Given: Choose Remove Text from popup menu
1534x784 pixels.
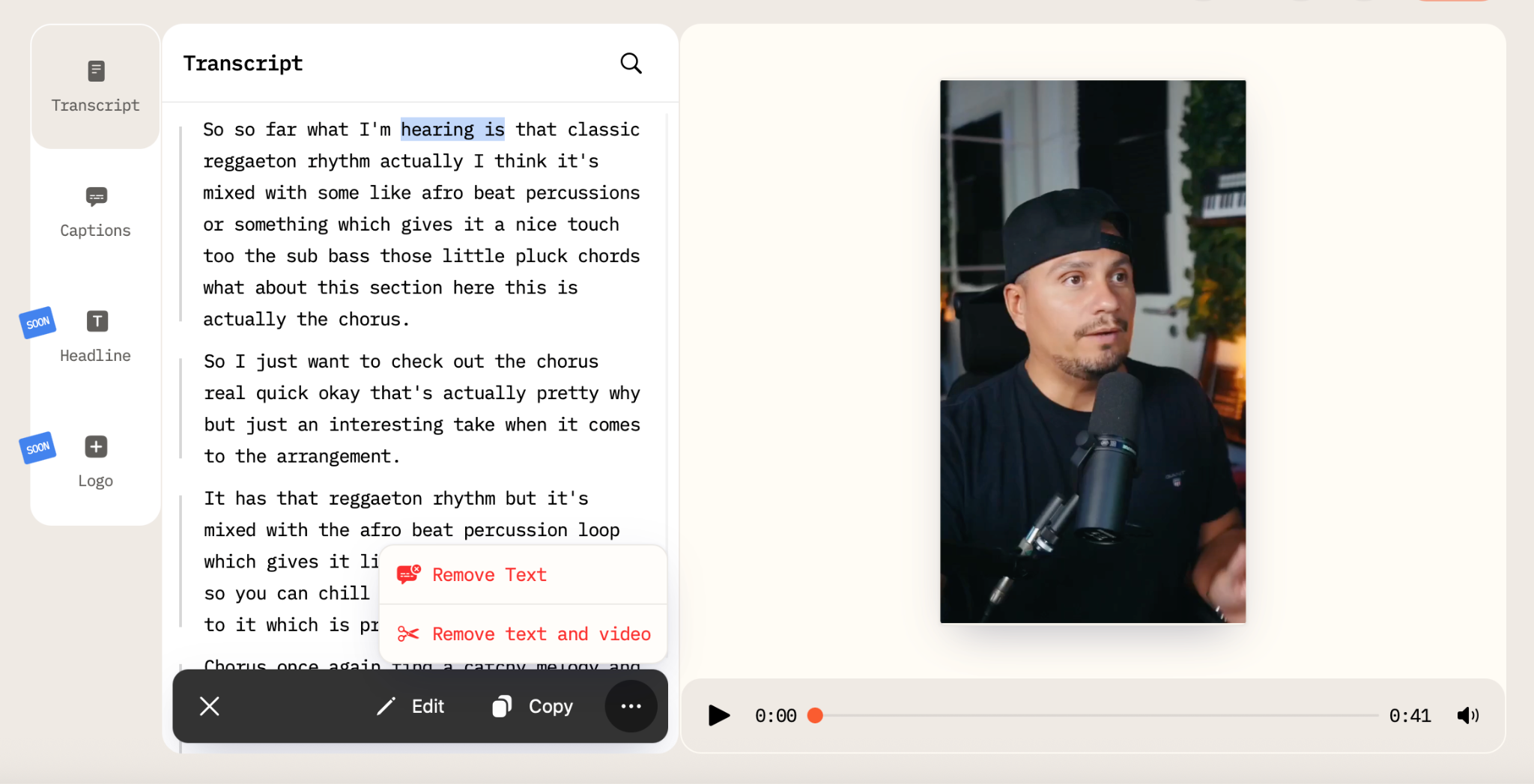Looking at the screenshot, I should (x=523, y=575).
